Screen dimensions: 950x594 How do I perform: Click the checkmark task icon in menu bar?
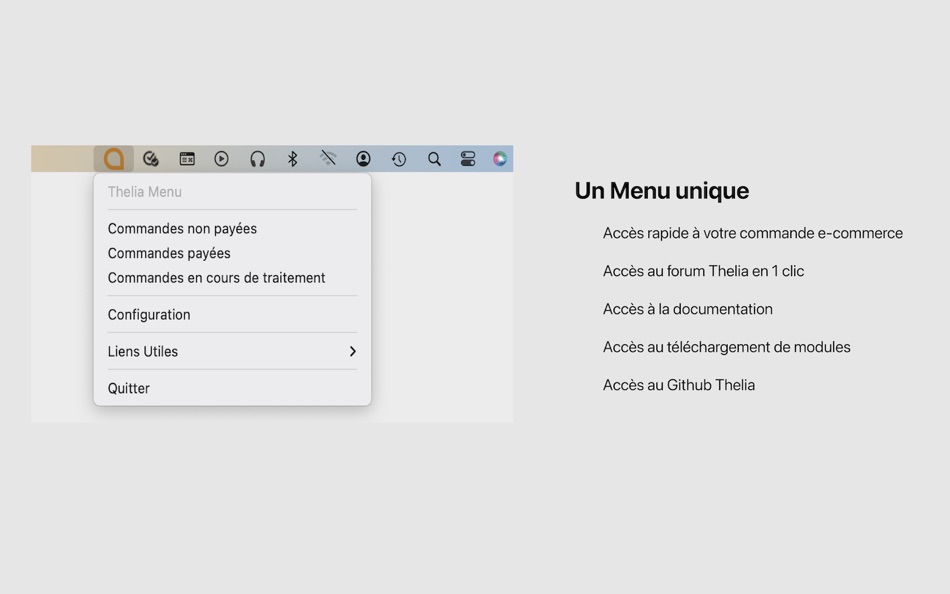click(x=151, y=159)
